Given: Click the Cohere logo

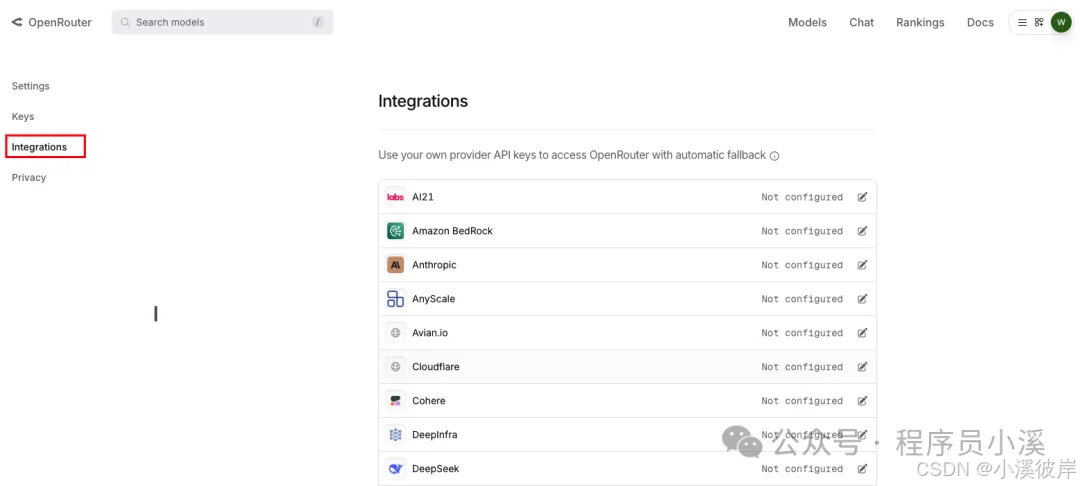Looking at the screenshot, I should point(395,401).
